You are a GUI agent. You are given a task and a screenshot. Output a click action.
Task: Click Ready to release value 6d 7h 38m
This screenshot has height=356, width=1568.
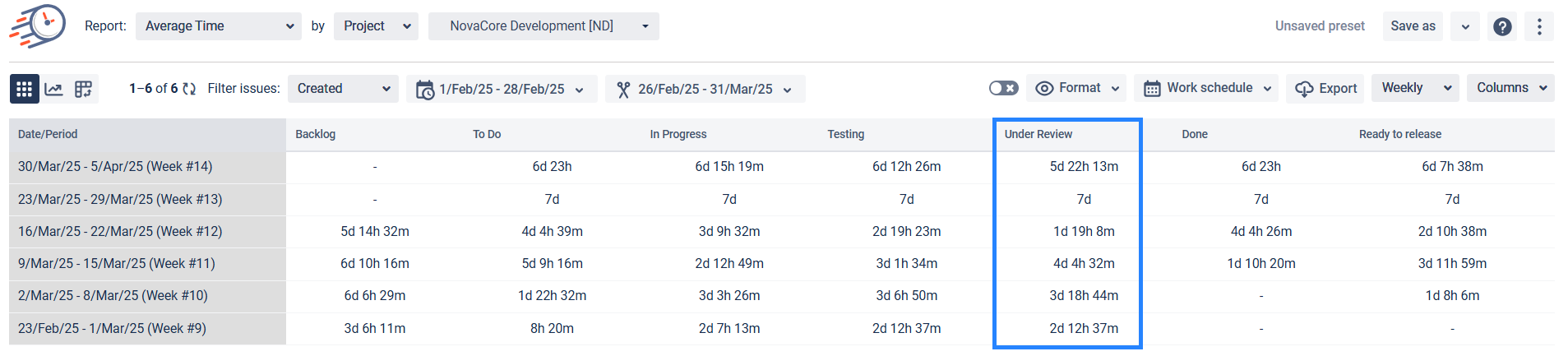(1452, 167)
